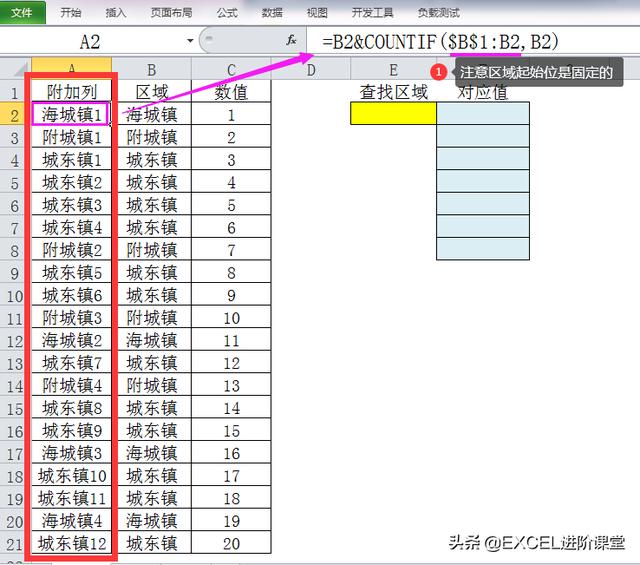Open the 文件 file menu tab
The image size is (640, 565).
[x=22, y=13]
